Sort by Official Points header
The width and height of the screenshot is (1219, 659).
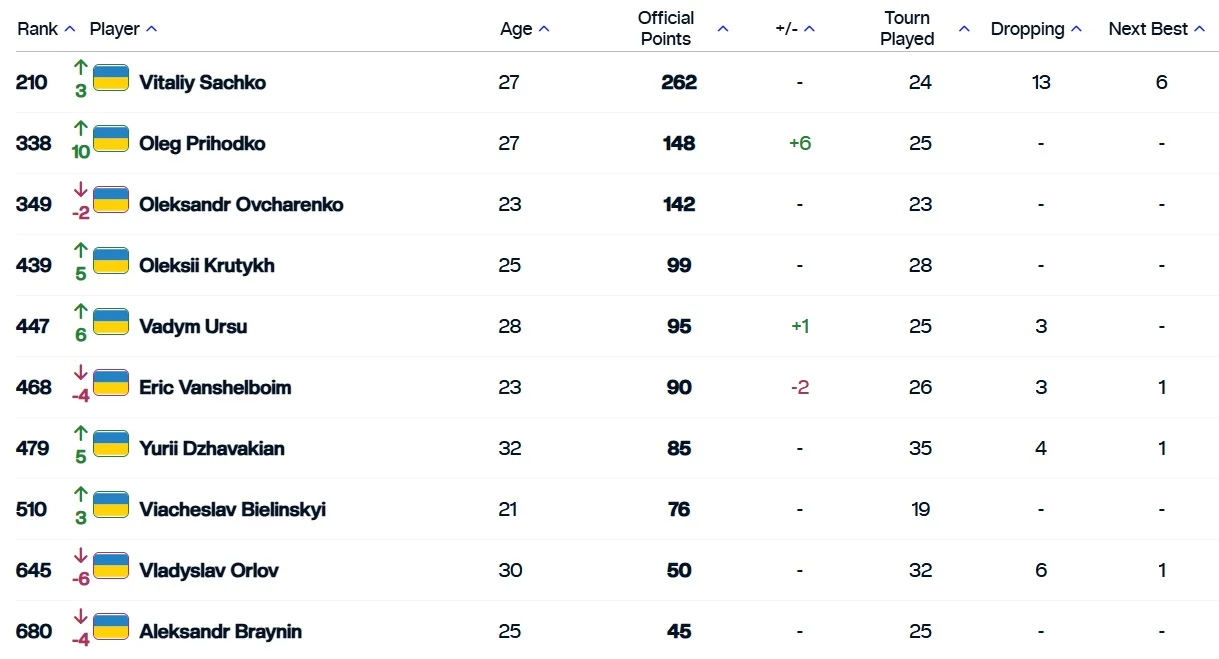click(x=723, y=29)
